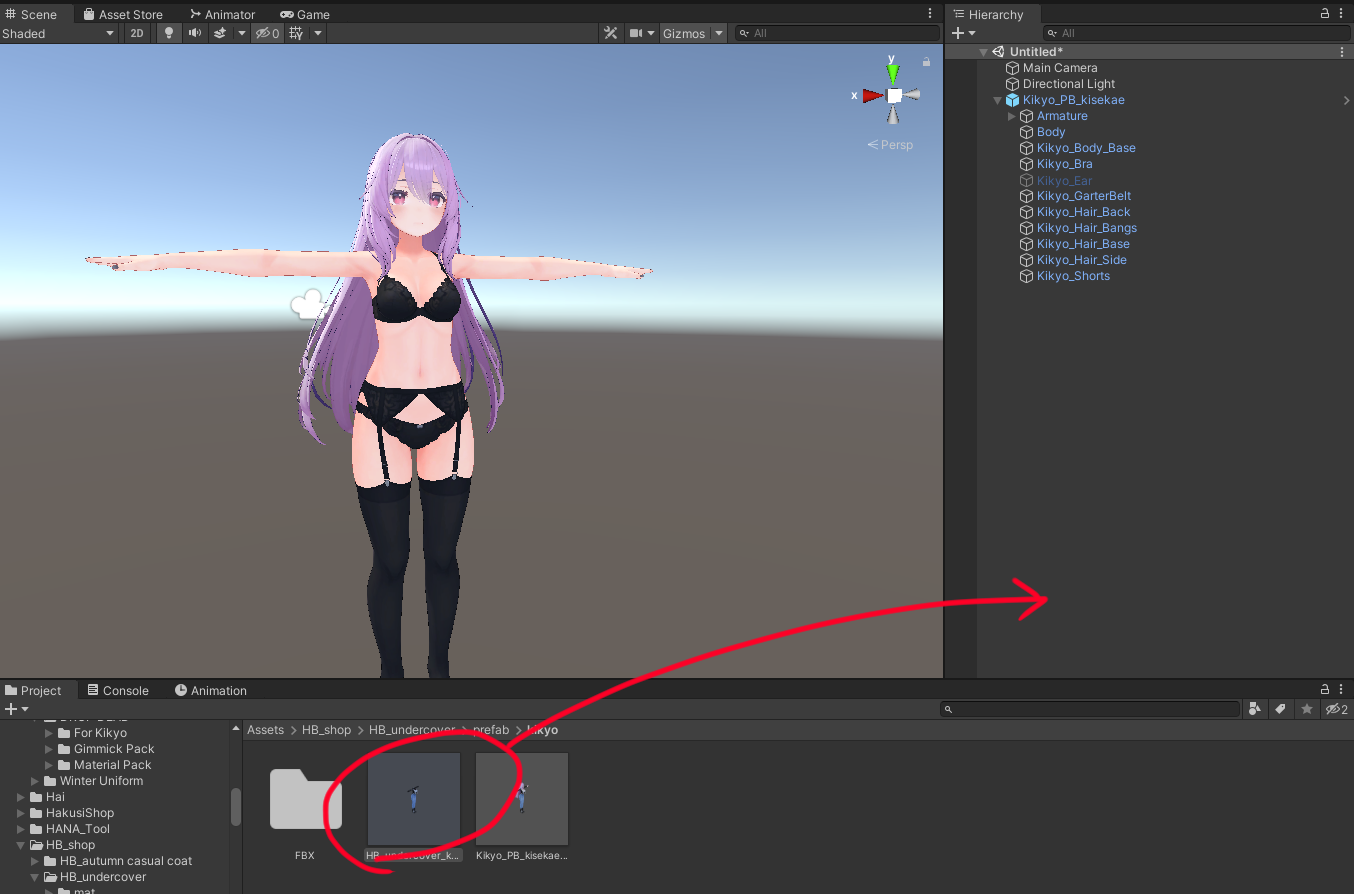Click the scene camera settings icon

(x=634, y=33)
